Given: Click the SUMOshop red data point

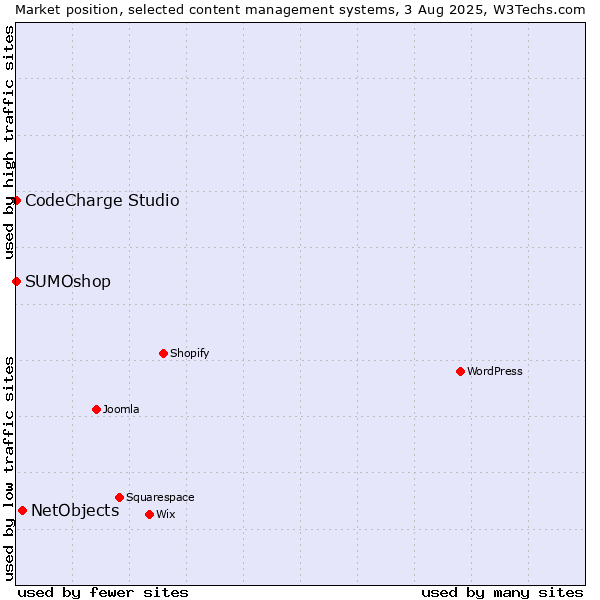Looking at the screenshot, I should click(x=16, y=282).
